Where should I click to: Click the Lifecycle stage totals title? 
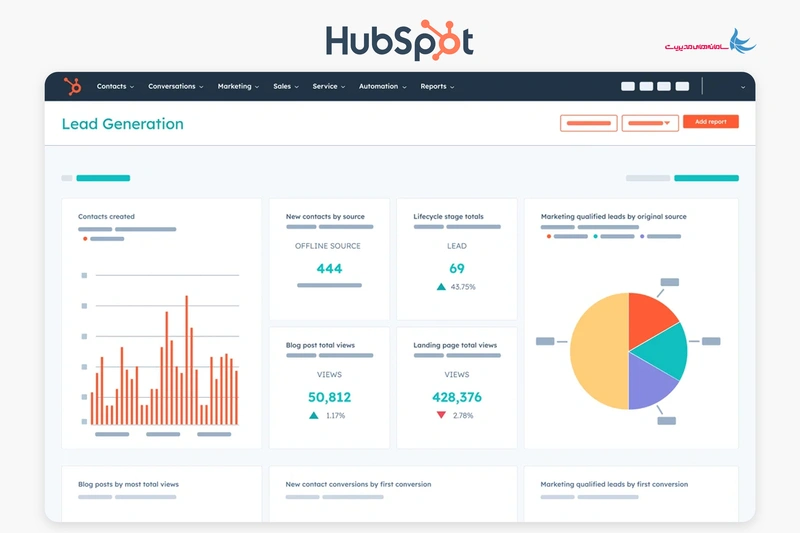448,216
